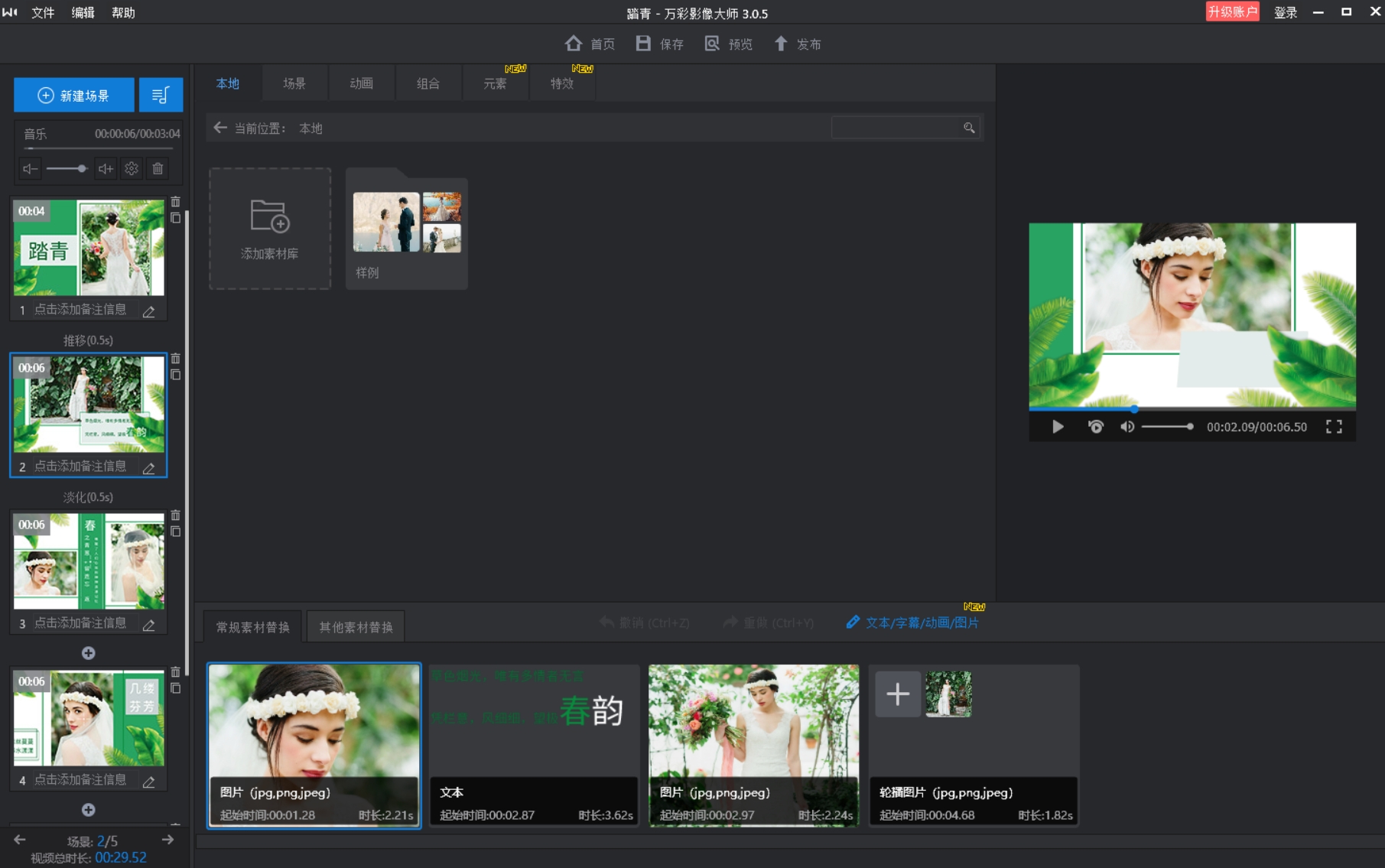
Task: Click the 新建场景 button
Action: 74,96
